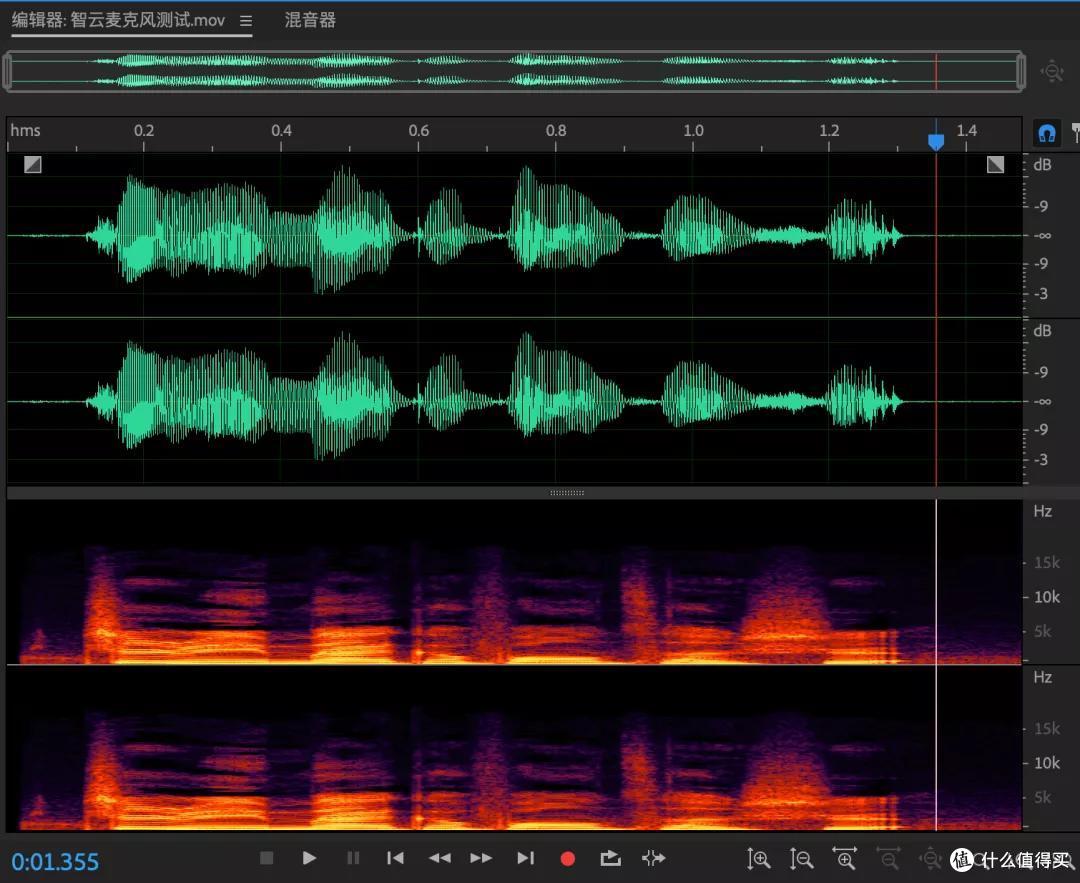Click the fade-out handle on waveform
1080x883 pixels.
995,165
